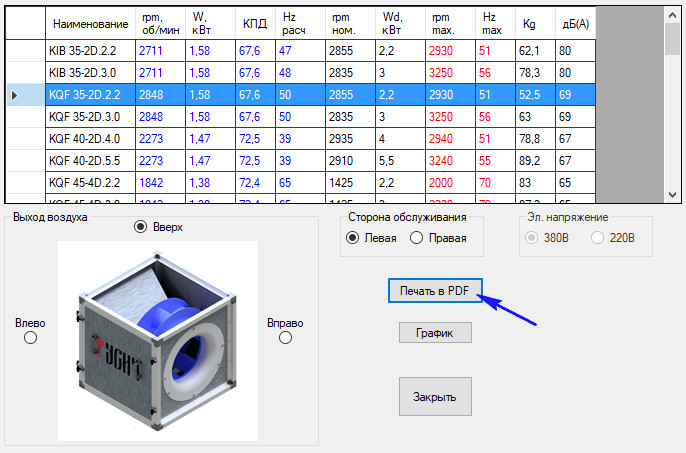Click the rpm ном. column header
The height and width of the screenshot is (453, 686).
coord(350,24)
